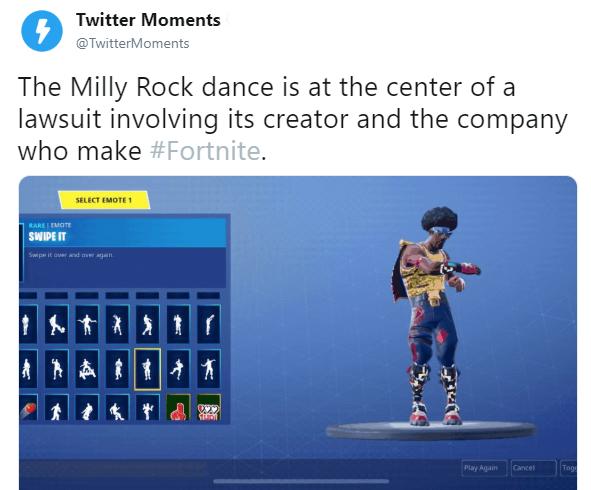This screenshot has width=591, height=490.
Task: Click the Cancel button
Action: coord(533,468)
